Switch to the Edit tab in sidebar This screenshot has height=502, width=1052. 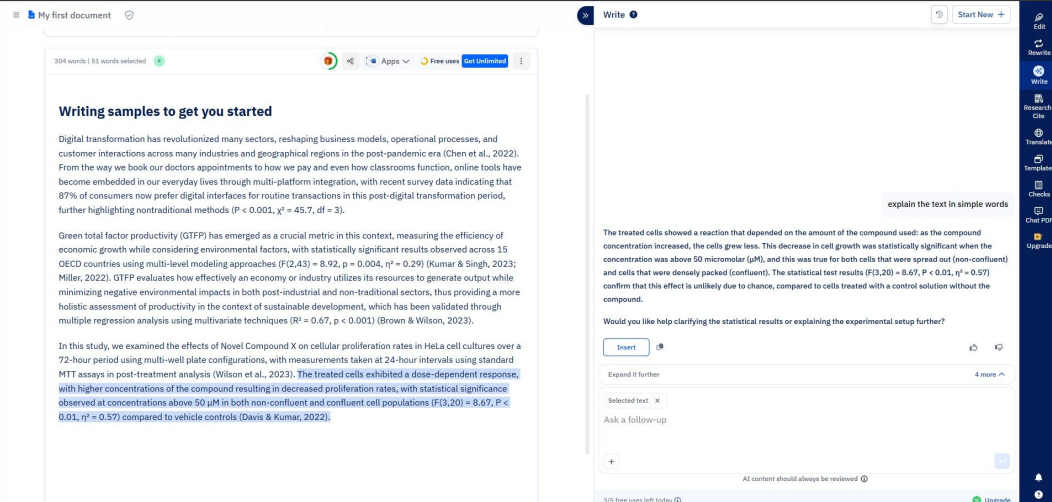coord(1038,21)
